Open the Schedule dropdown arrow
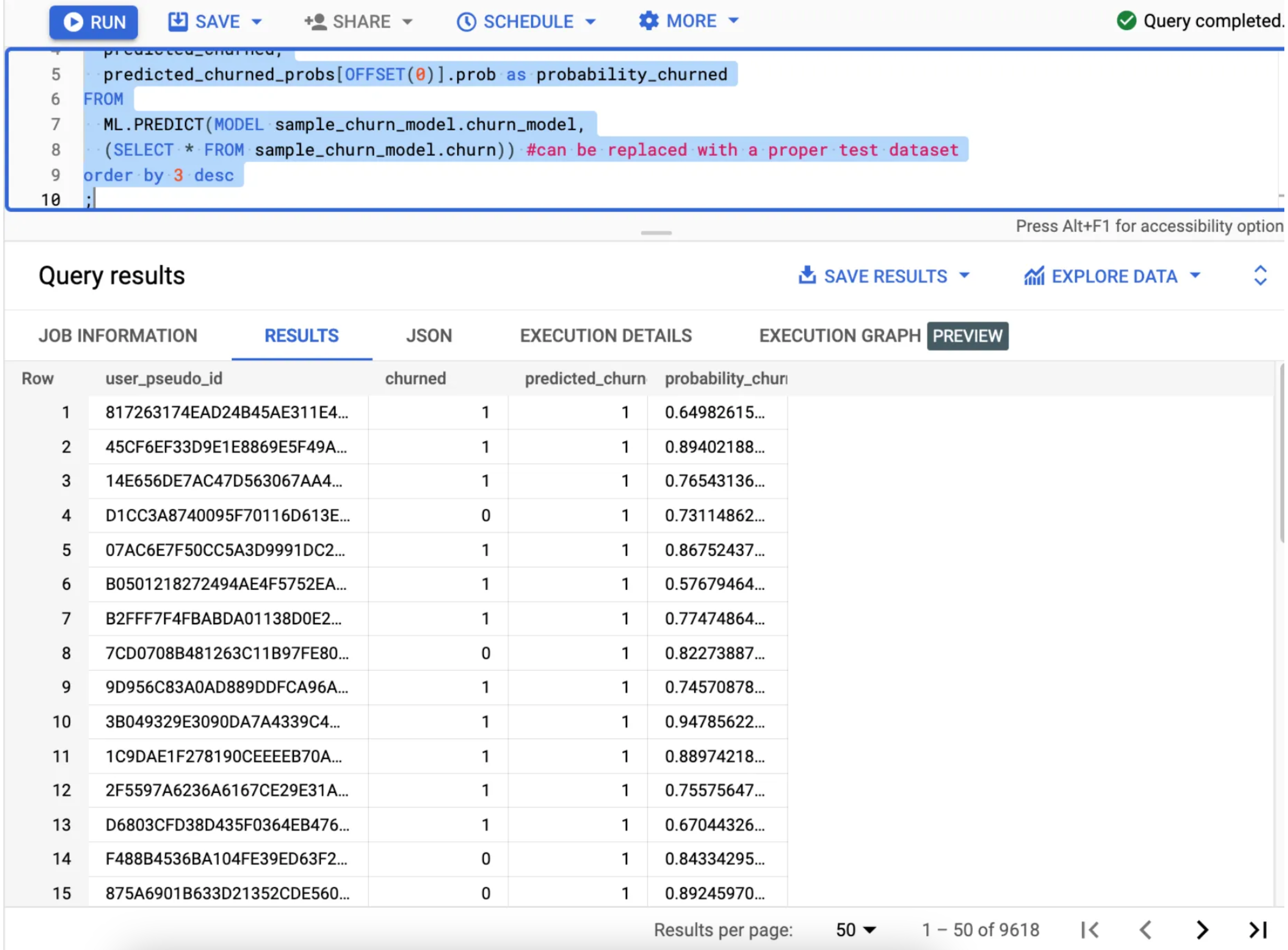 (590, 22)
